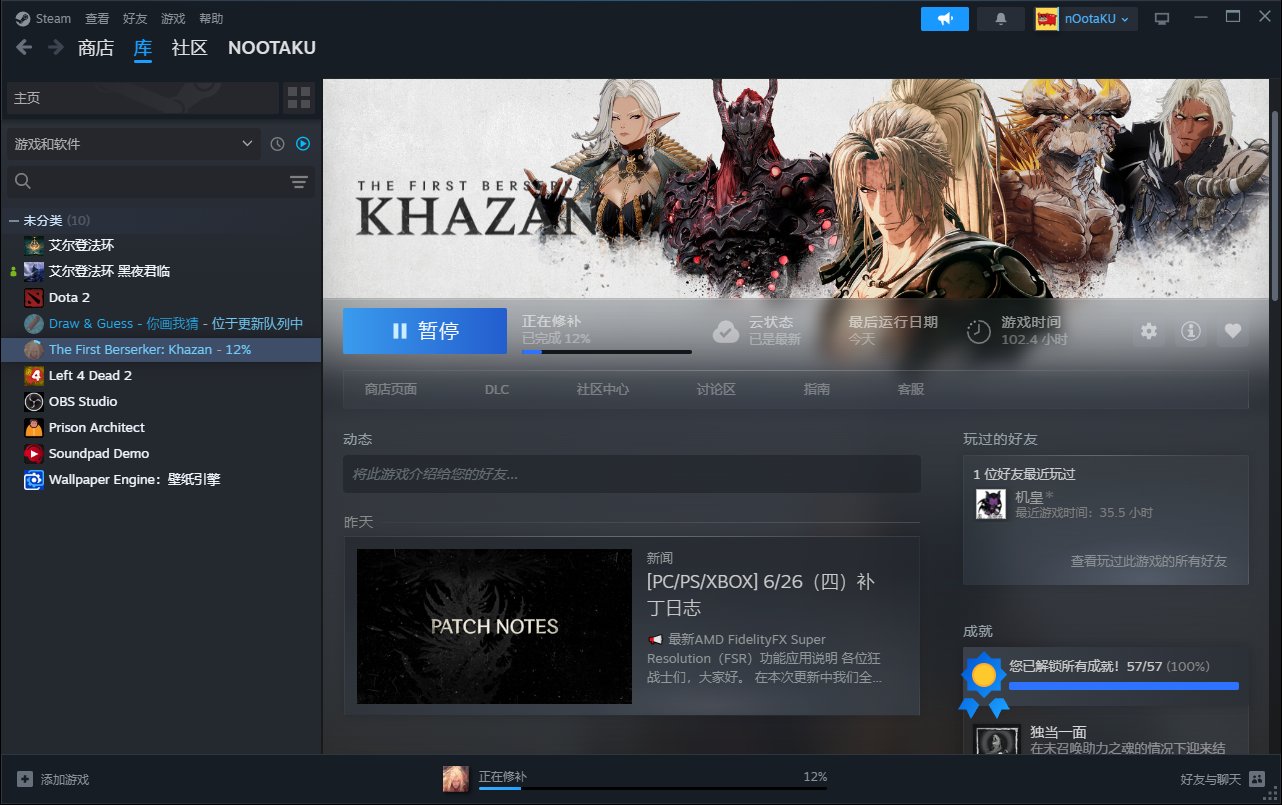Click the library search field
The width and height of the screenshot is (1282, 805).
tap(145, 181)
